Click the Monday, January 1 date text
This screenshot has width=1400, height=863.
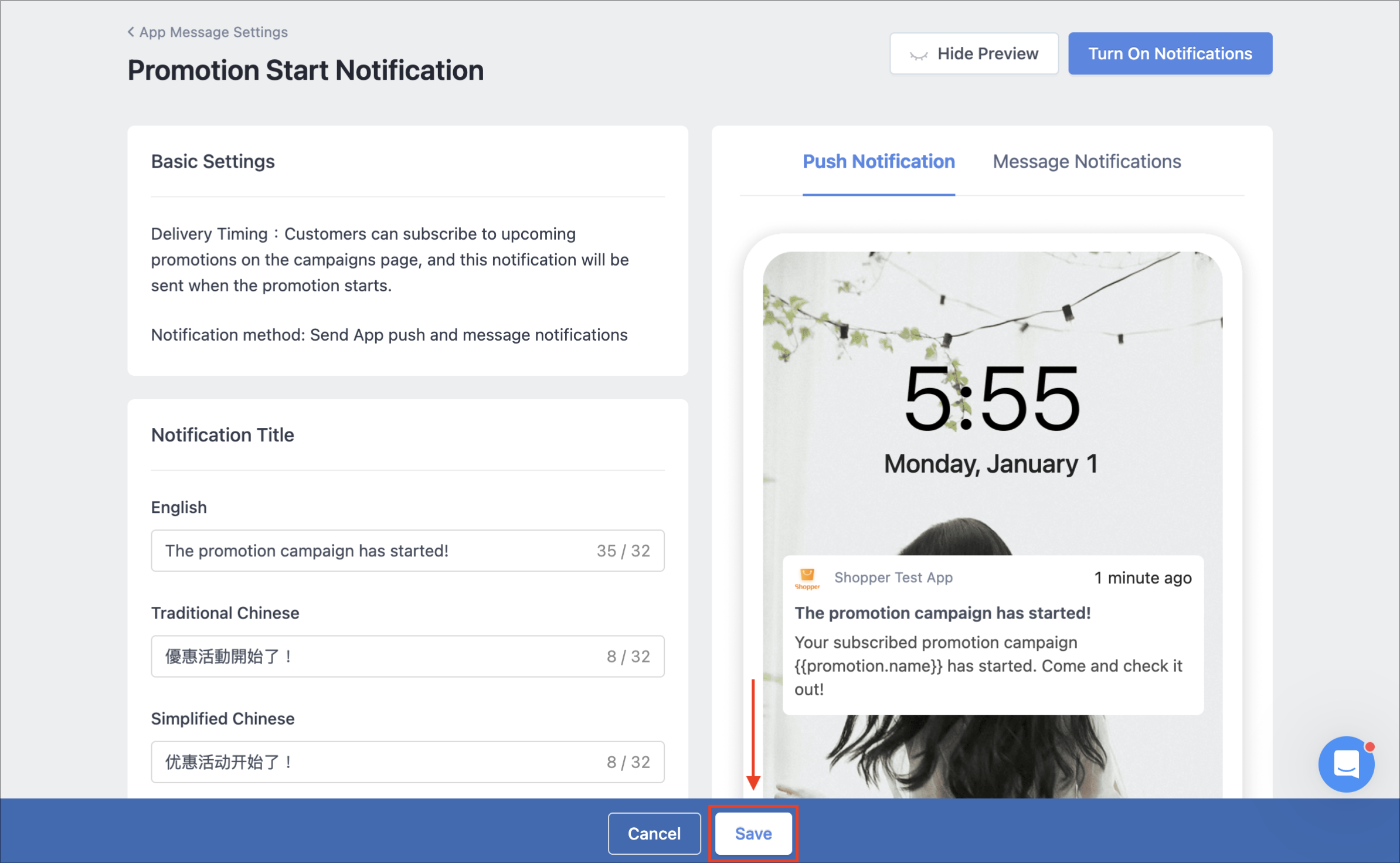click(991, 464)
